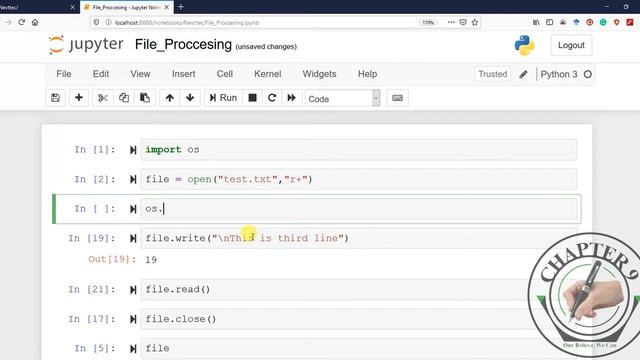The width and height of the screenshot is (640, 360).
Task: Run the selected cell
Action: 223,98
